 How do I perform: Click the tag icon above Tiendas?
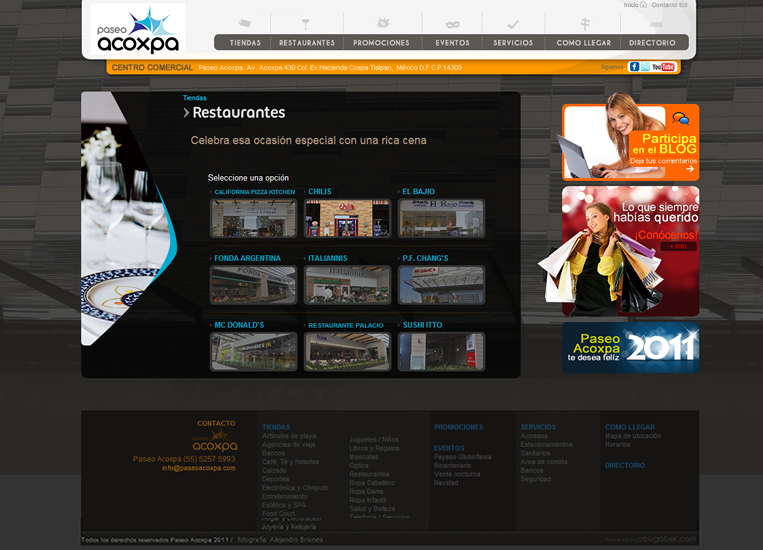(x=245, y=23)
